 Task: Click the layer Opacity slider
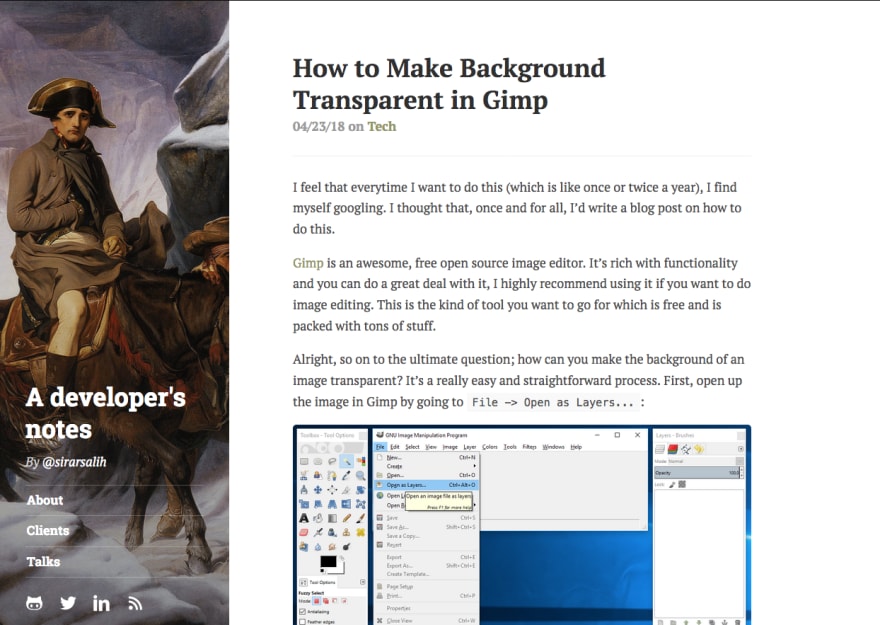pyautogui.click(x=697, y=472)
